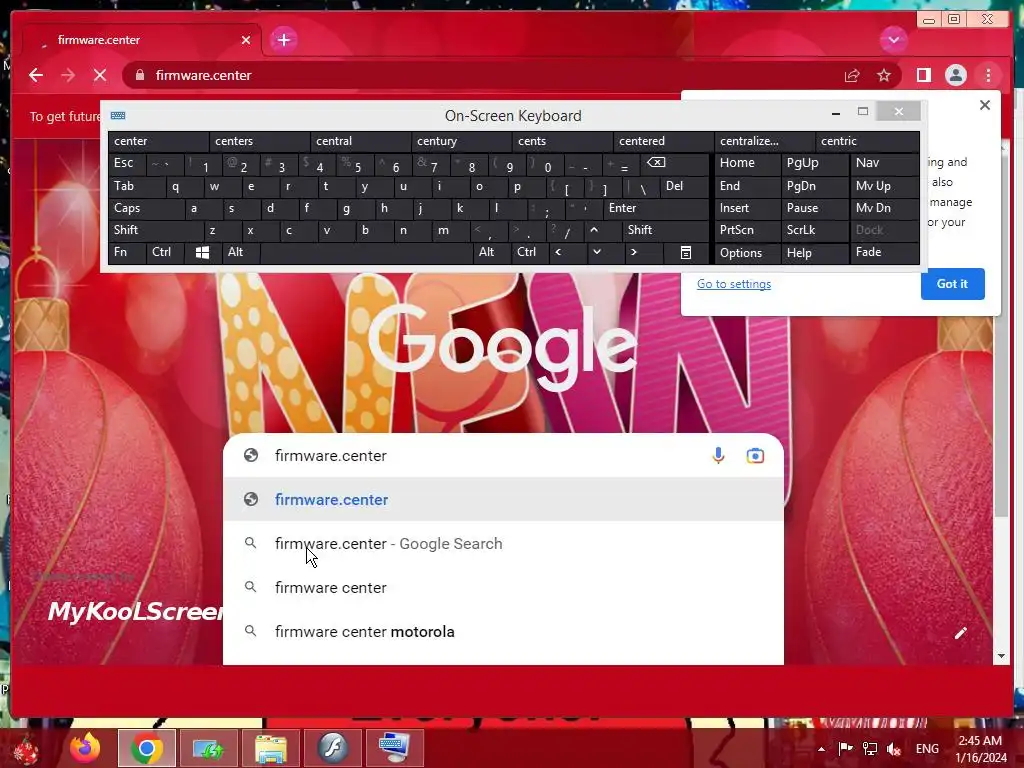1024x768 pixels.
Task: Click the Enter key on keyboard
Action: (x=656, y=208)
